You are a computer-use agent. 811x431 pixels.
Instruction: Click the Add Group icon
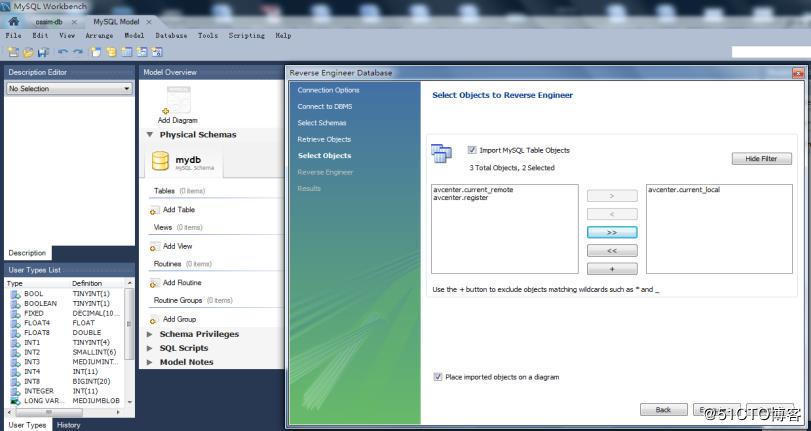click(155, 320)
